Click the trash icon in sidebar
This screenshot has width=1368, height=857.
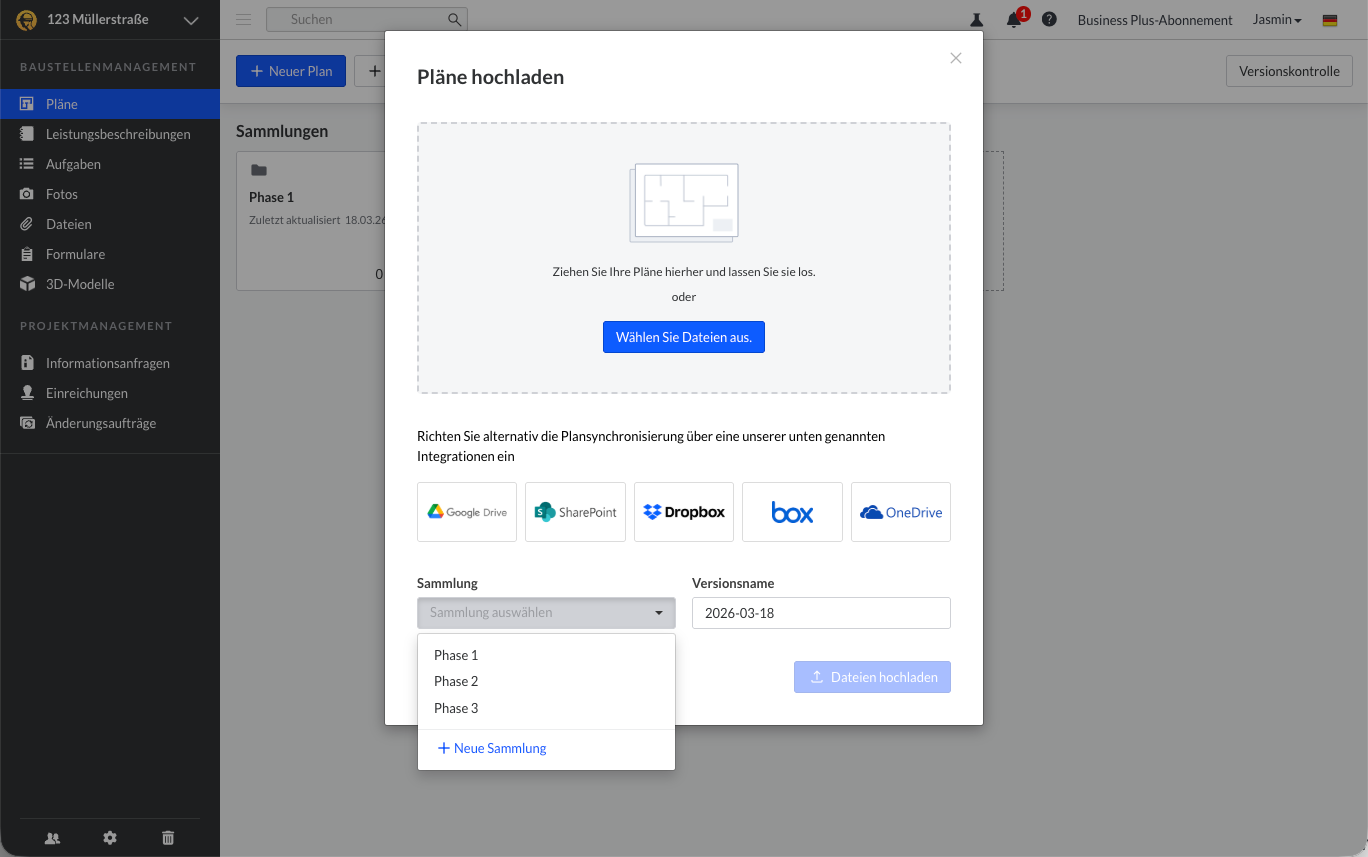[168, 838]
